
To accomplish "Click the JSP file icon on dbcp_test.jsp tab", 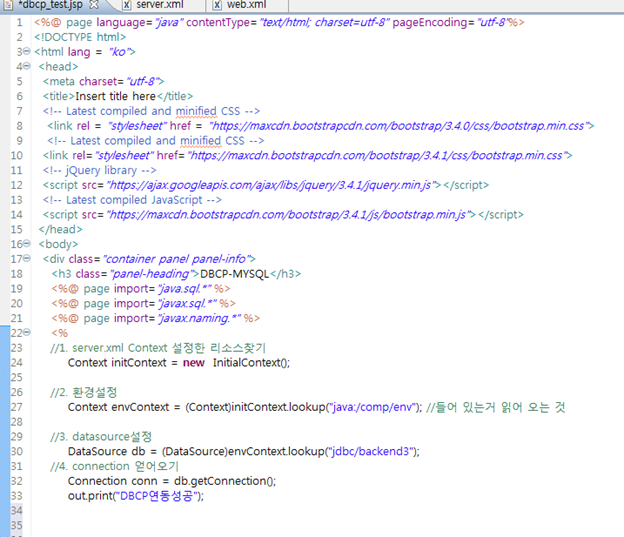I will (x=8, y=5).
